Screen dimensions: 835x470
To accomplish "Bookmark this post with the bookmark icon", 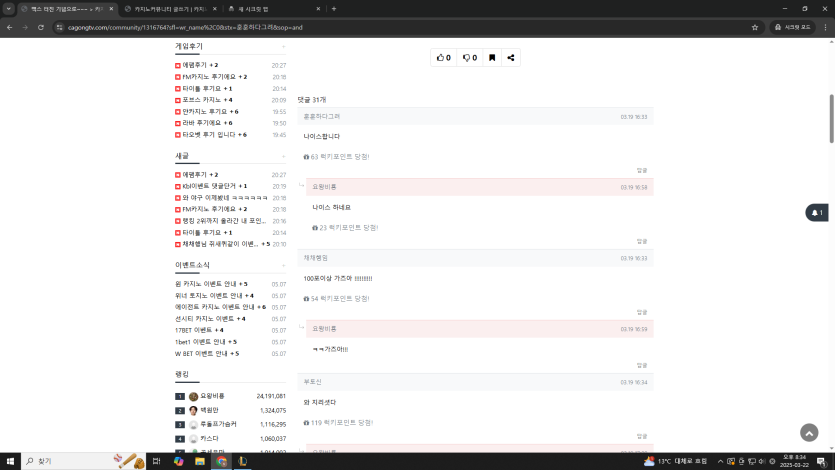I will point(492,57).
